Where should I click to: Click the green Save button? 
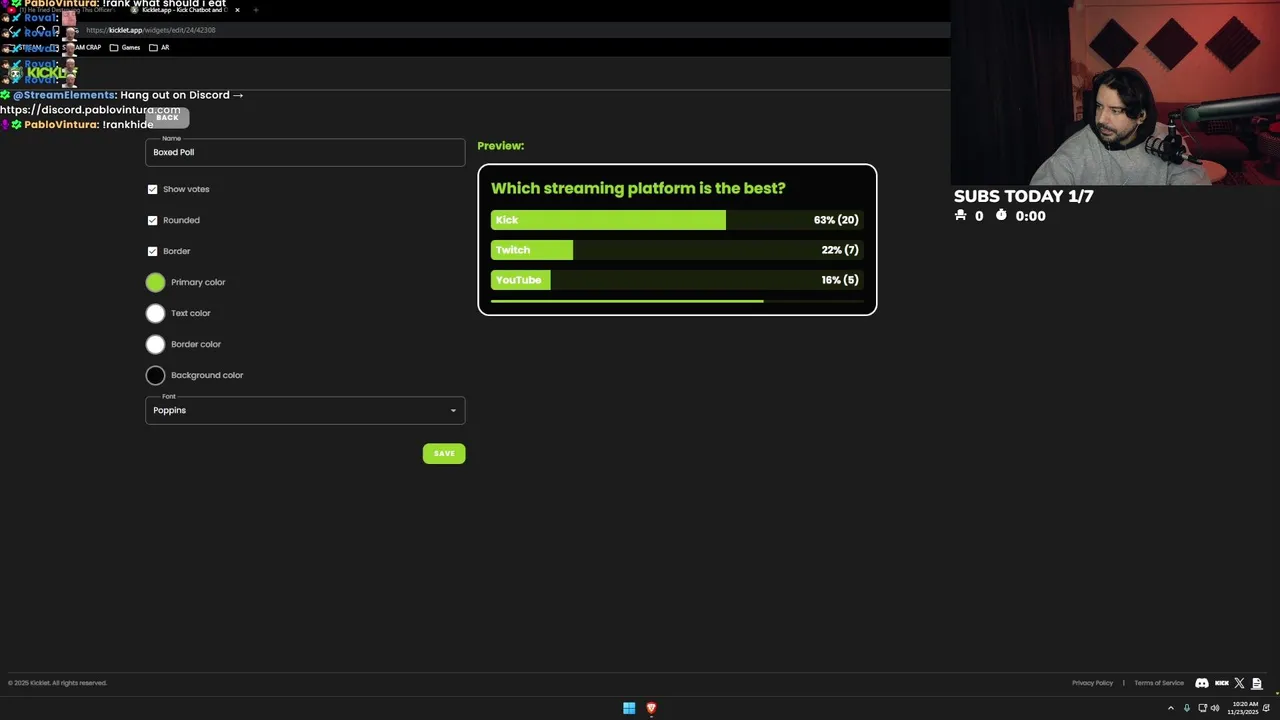444,453
